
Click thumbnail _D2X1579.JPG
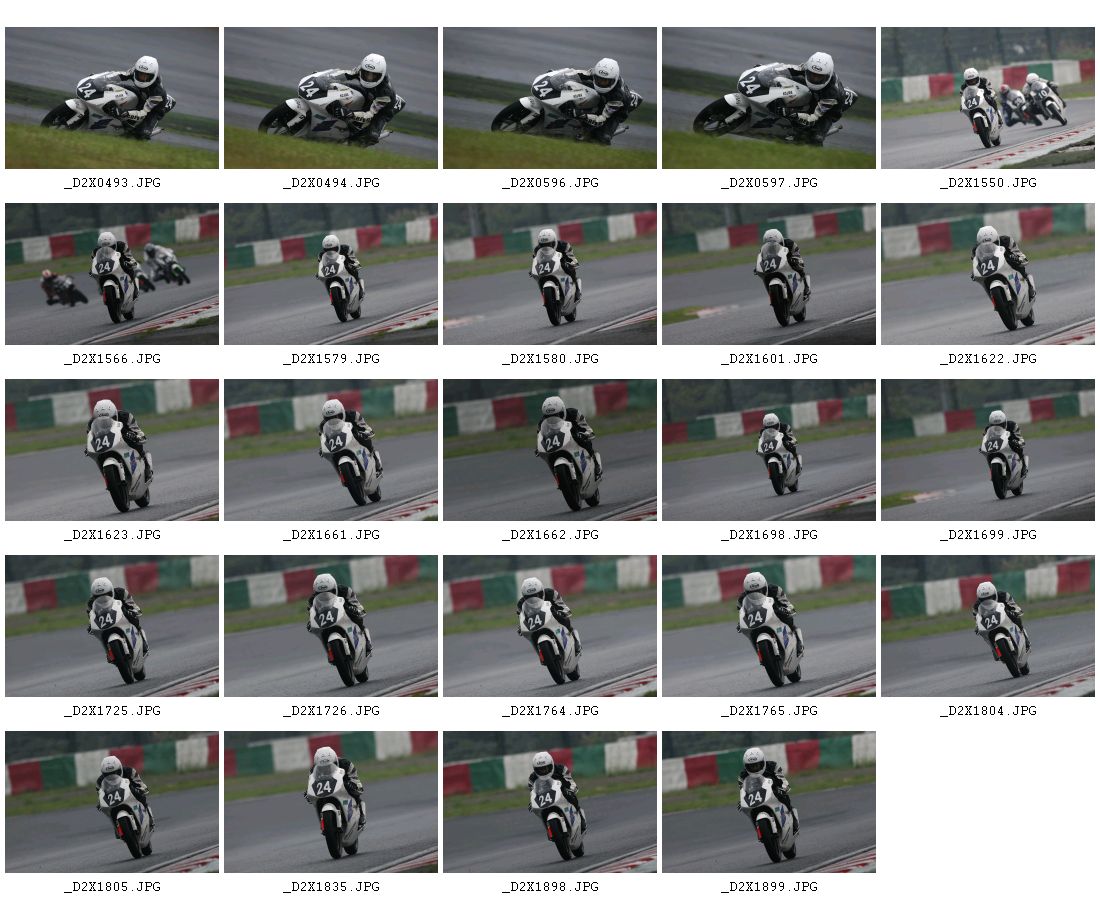point(331,274)
